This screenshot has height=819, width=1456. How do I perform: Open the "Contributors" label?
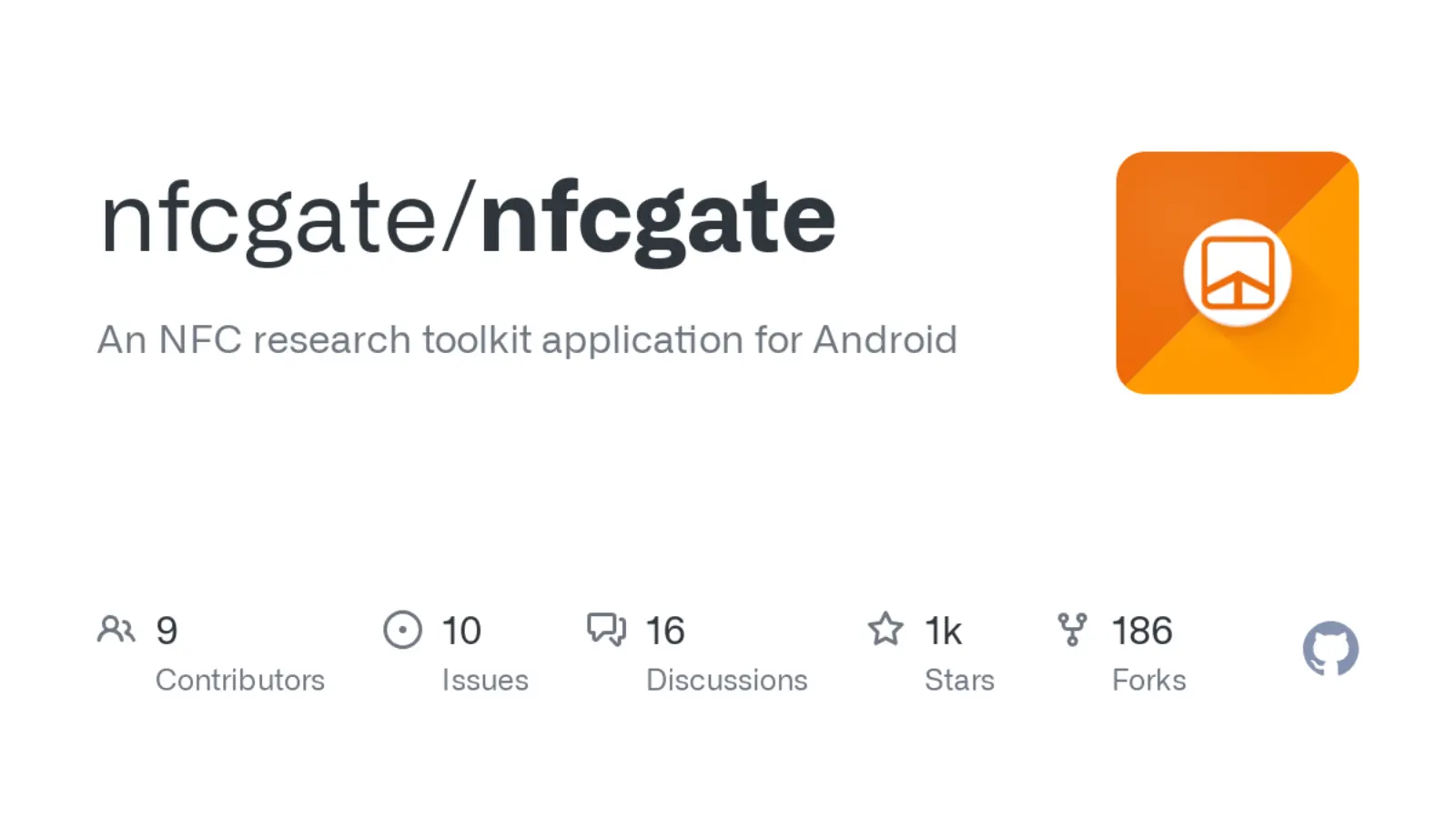click(239, 680)
